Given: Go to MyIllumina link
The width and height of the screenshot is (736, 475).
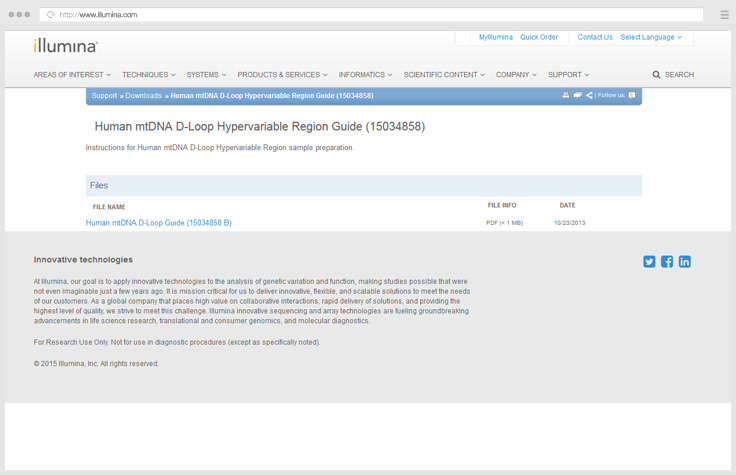Looking at the screenshot, I should (x=495, y=37).
